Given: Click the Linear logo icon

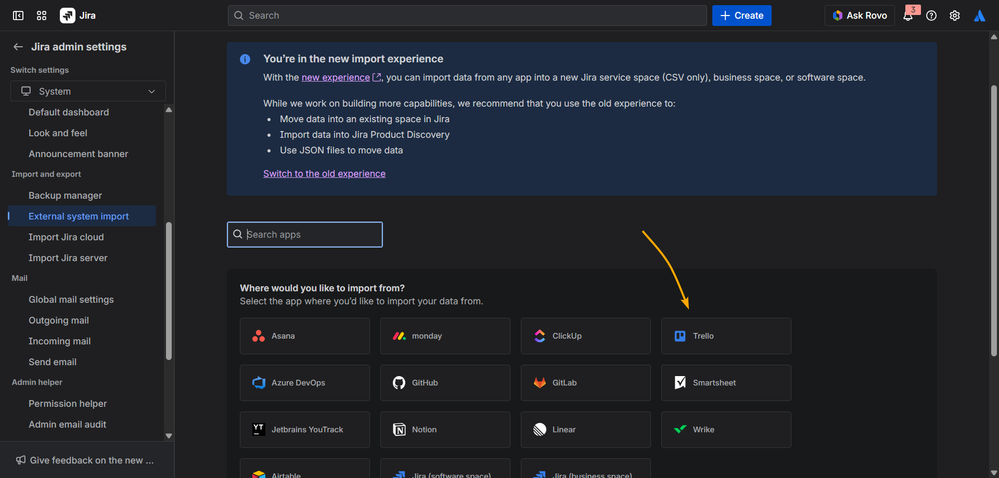Looking at the screenshot, I should (x=540, y=430).
